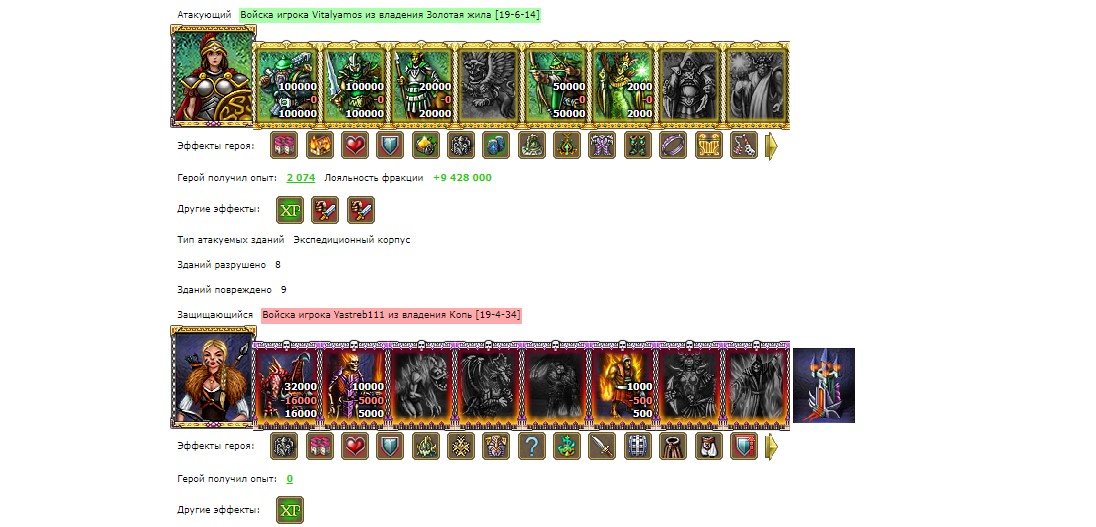The width and height of the screenshot is (1096, 527).
Task: Click the green anchor effect icon
Action: [x=567, y=446]
